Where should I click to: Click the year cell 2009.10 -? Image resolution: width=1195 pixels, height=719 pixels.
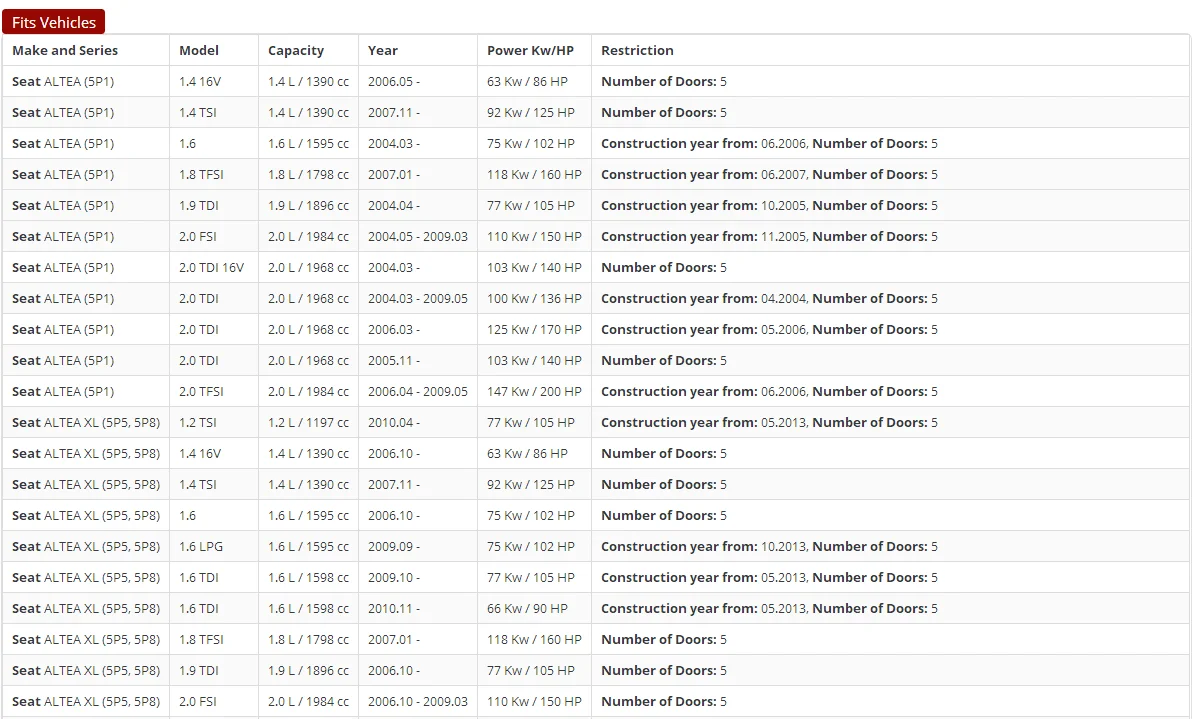point(394,578)
